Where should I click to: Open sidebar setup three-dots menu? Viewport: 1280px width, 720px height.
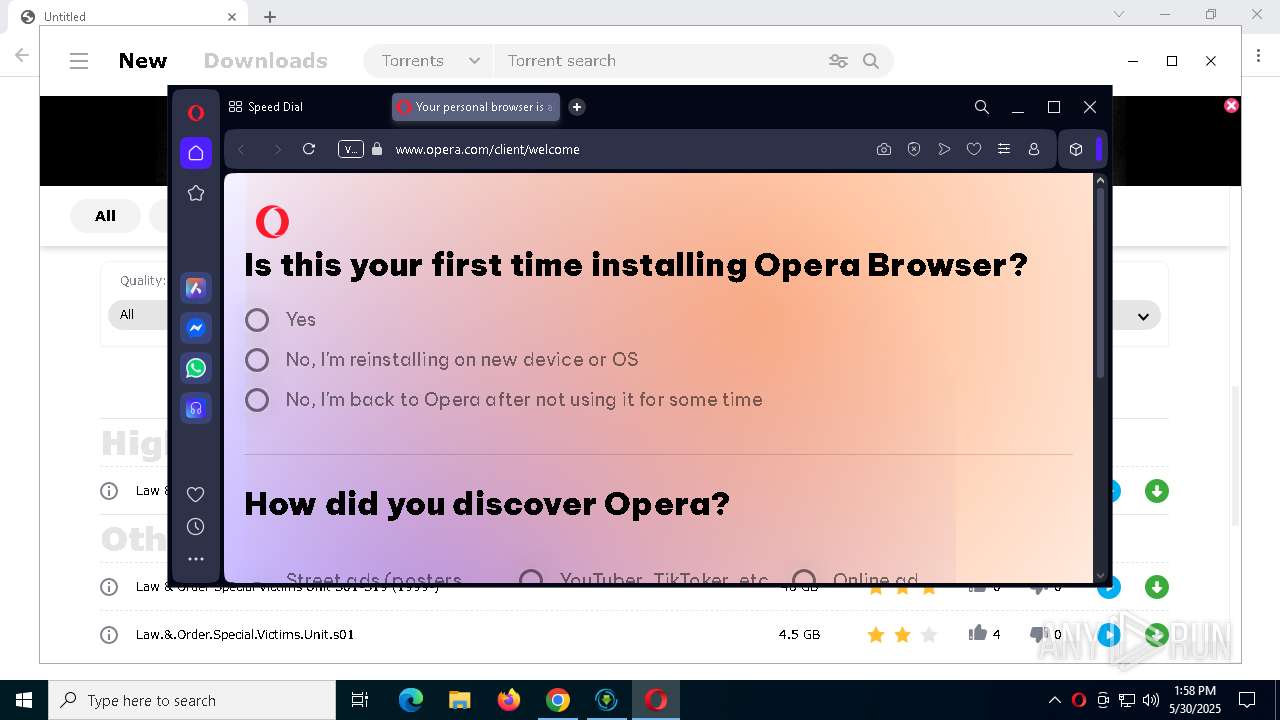pos(196,559)
